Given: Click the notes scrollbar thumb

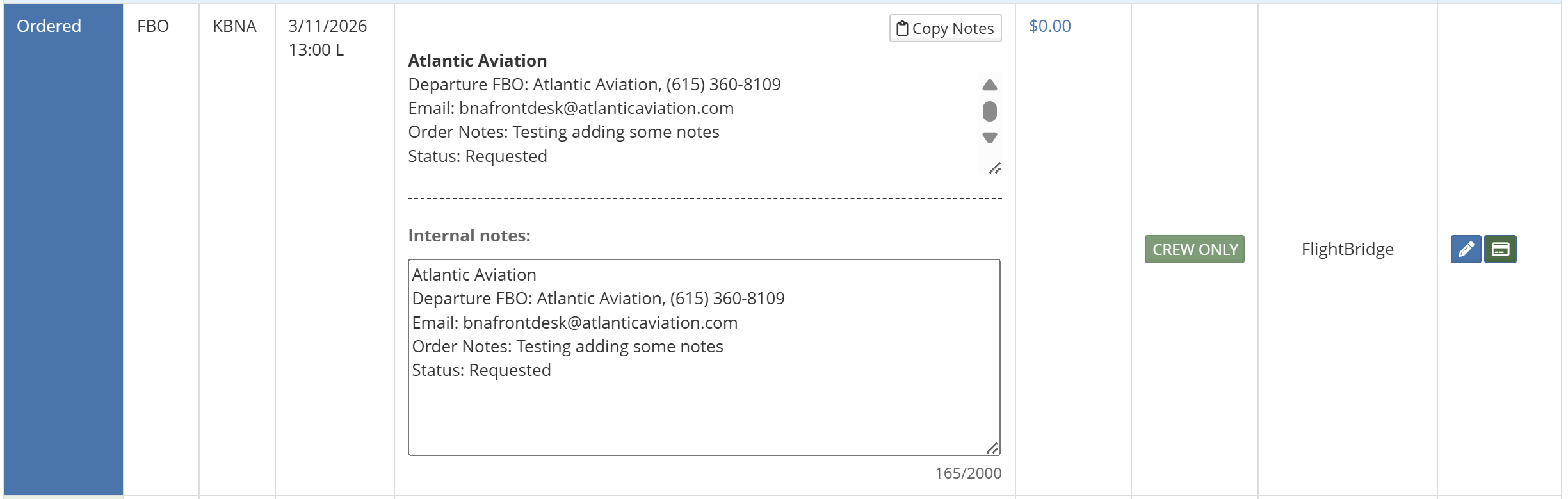Looking at the screenshot, I should coord(989,111).
